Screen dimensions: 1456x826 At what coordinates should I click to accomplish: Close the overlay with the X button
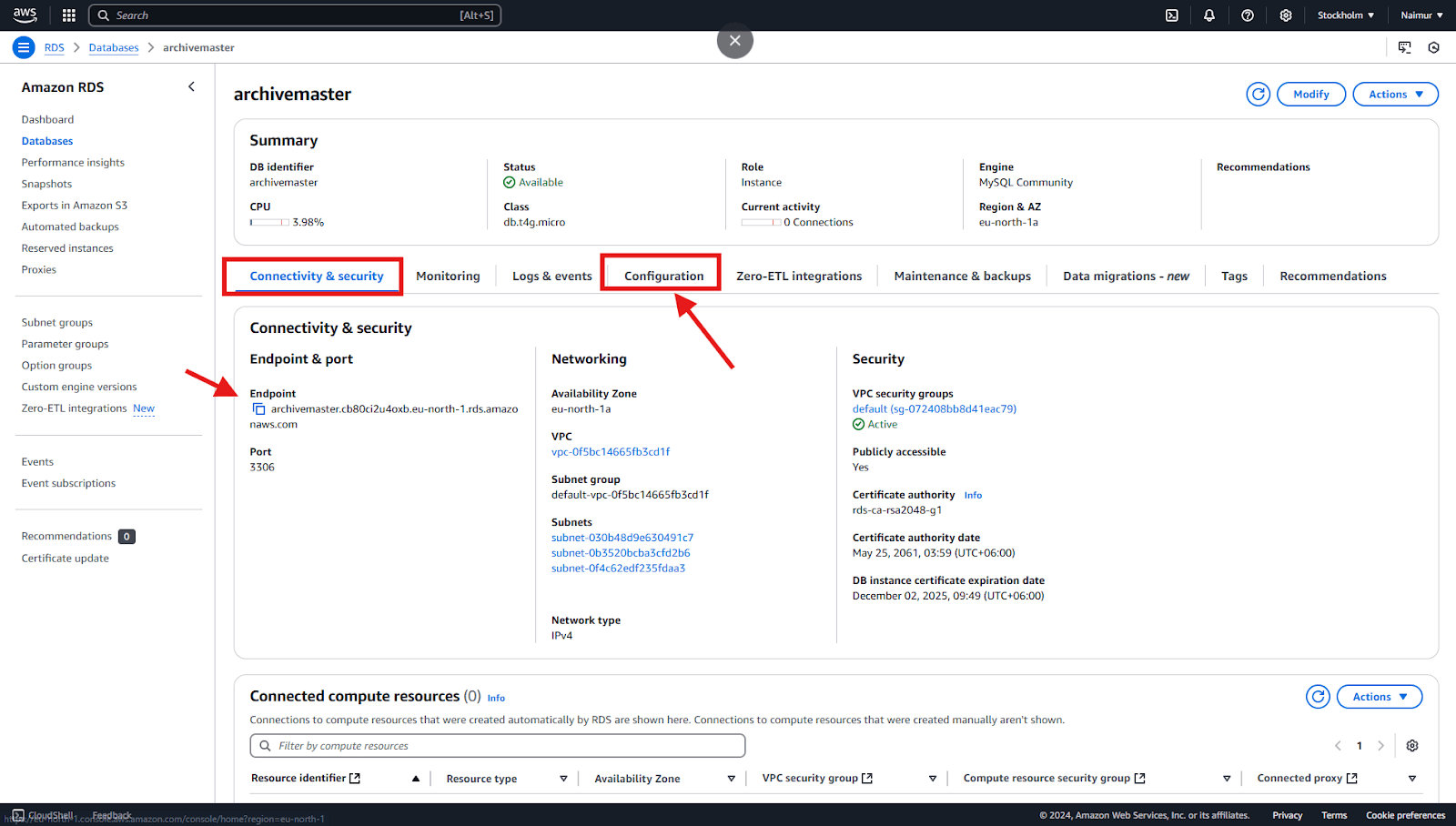[x=735, y=40]
